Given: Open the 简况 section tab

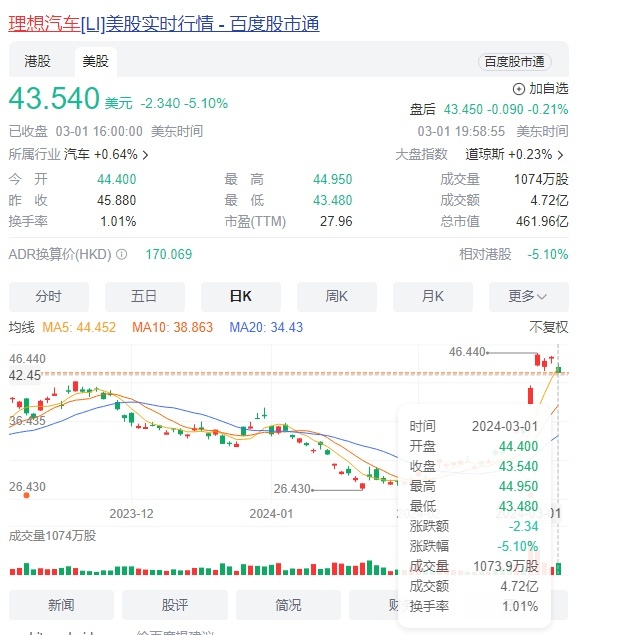Looking at the screenshot, I should tap(288, 605).
